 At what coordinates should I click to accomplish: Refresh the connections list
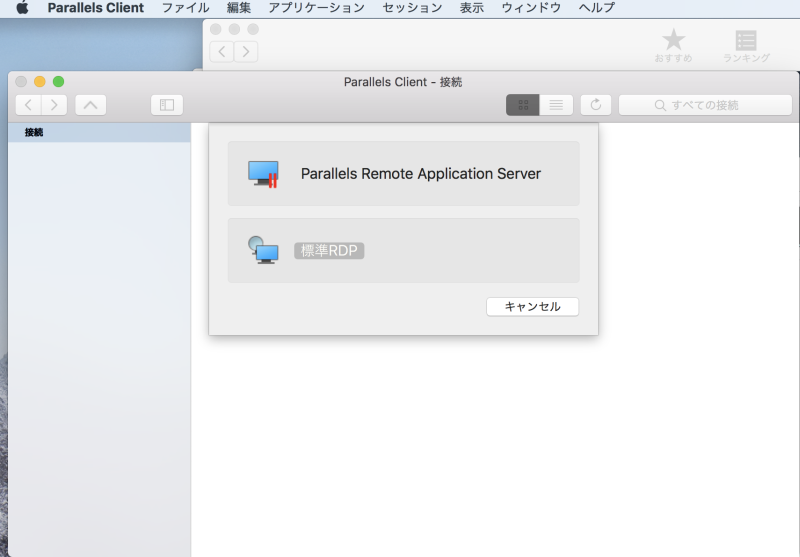click(x=596, y=105)
